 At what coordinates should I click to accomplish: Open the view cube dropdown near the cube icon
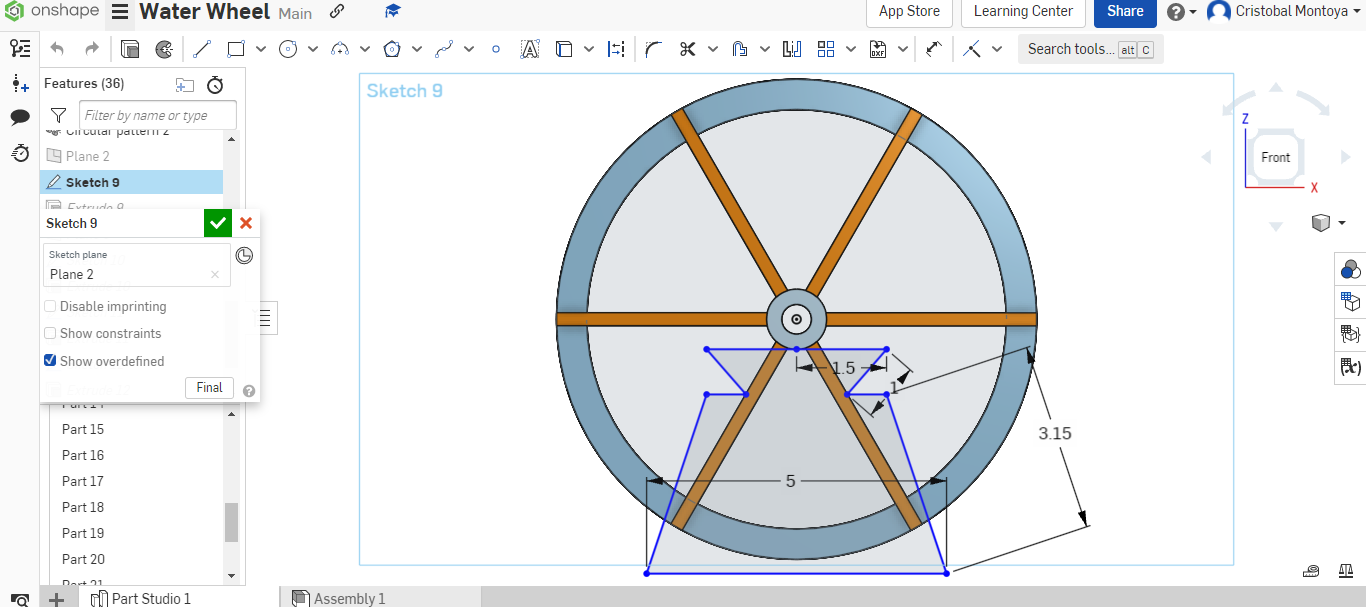coord(1341,222)
